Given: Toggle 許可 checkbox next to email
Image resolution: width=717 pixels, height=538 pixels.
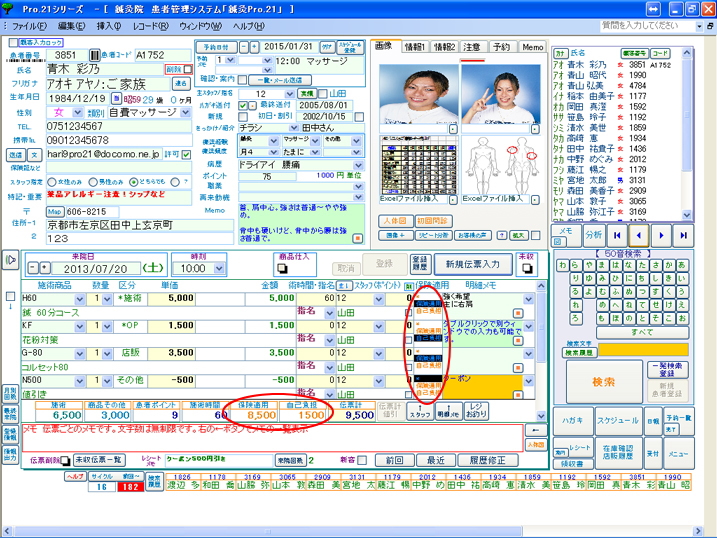Looking at the screenshot, I should [186, 154].
